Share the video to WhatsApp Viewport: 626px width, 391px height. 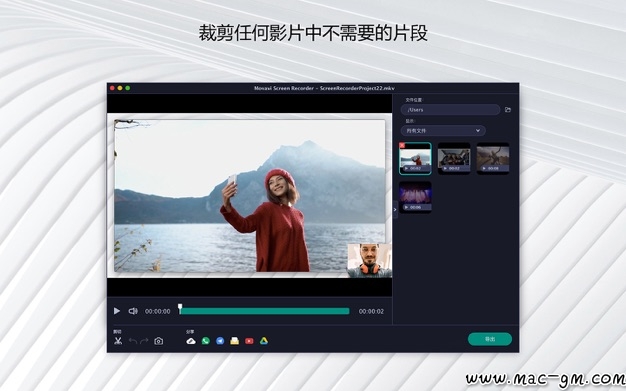pos(206,341)
